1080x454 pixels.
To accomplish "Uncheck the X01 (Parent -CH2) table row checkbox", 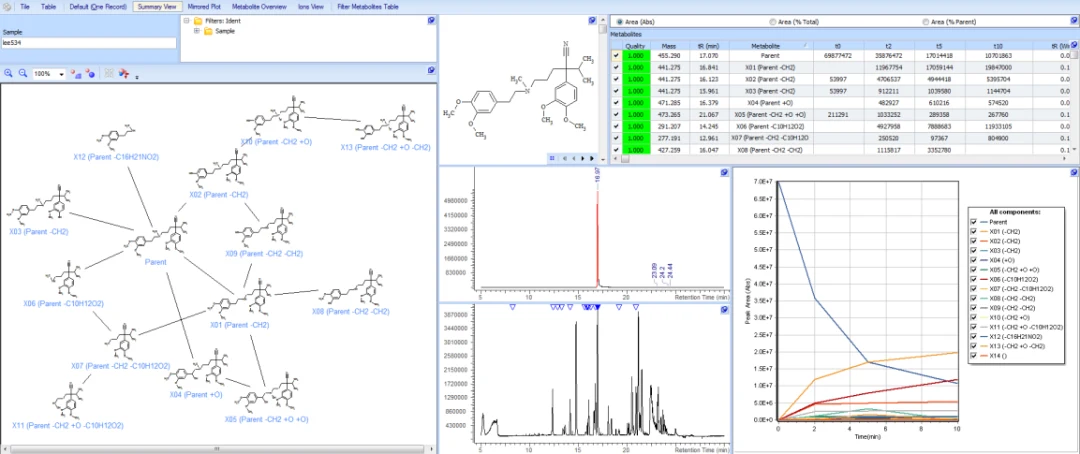I will click(616, 68).
